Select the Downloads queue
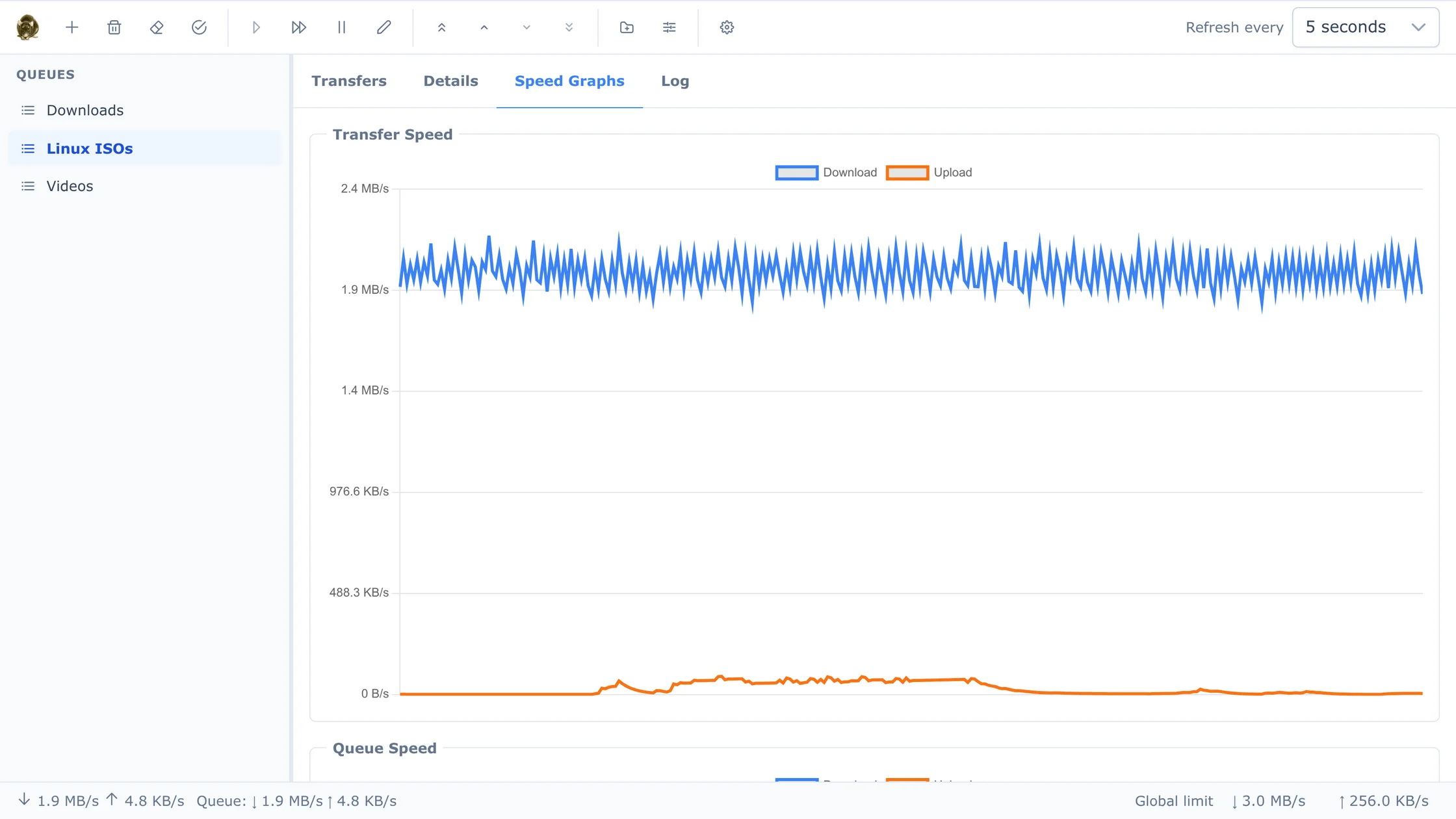 pos(144,110)
